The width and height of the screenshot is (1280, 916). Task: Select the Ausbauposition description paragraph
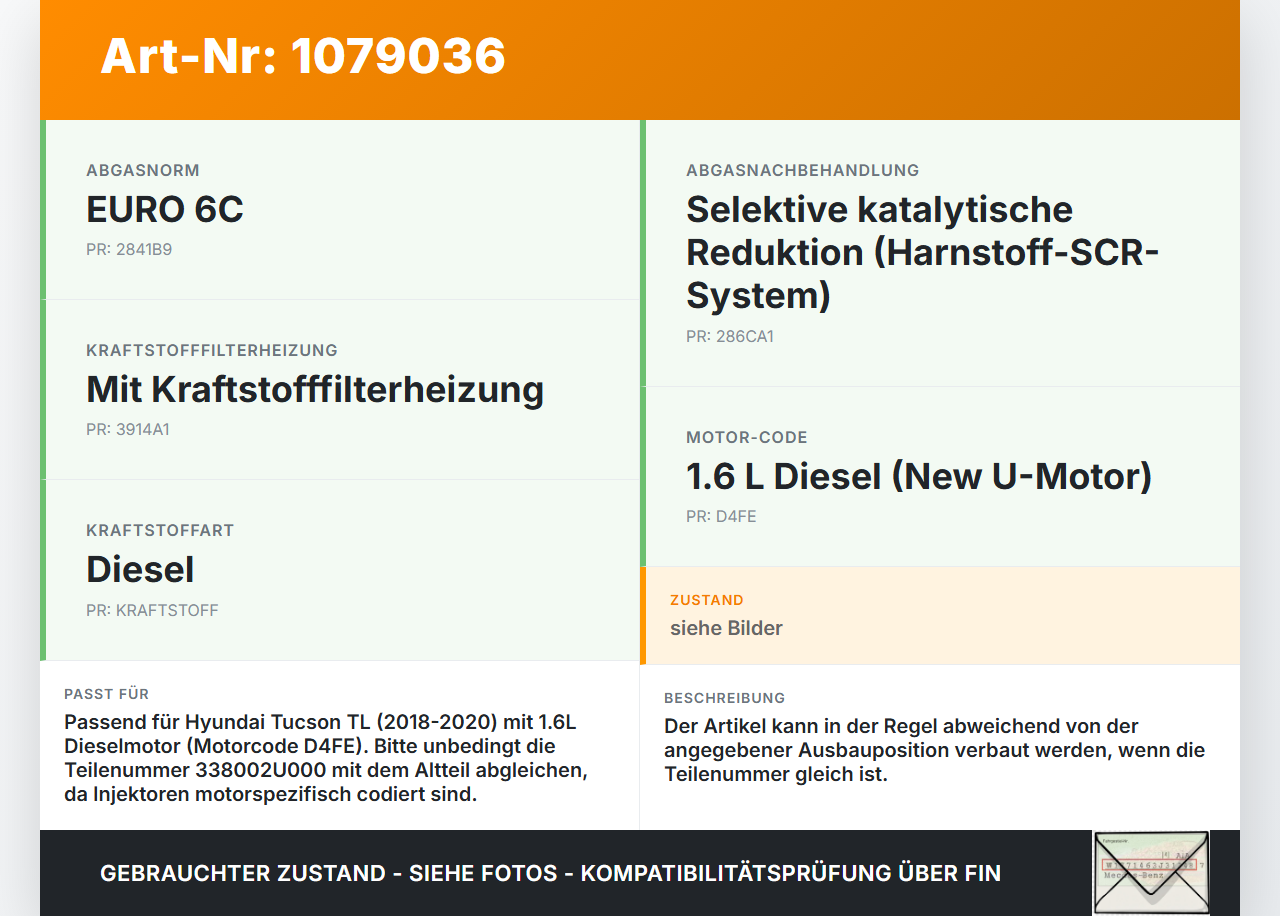click(x=934, y=750)
